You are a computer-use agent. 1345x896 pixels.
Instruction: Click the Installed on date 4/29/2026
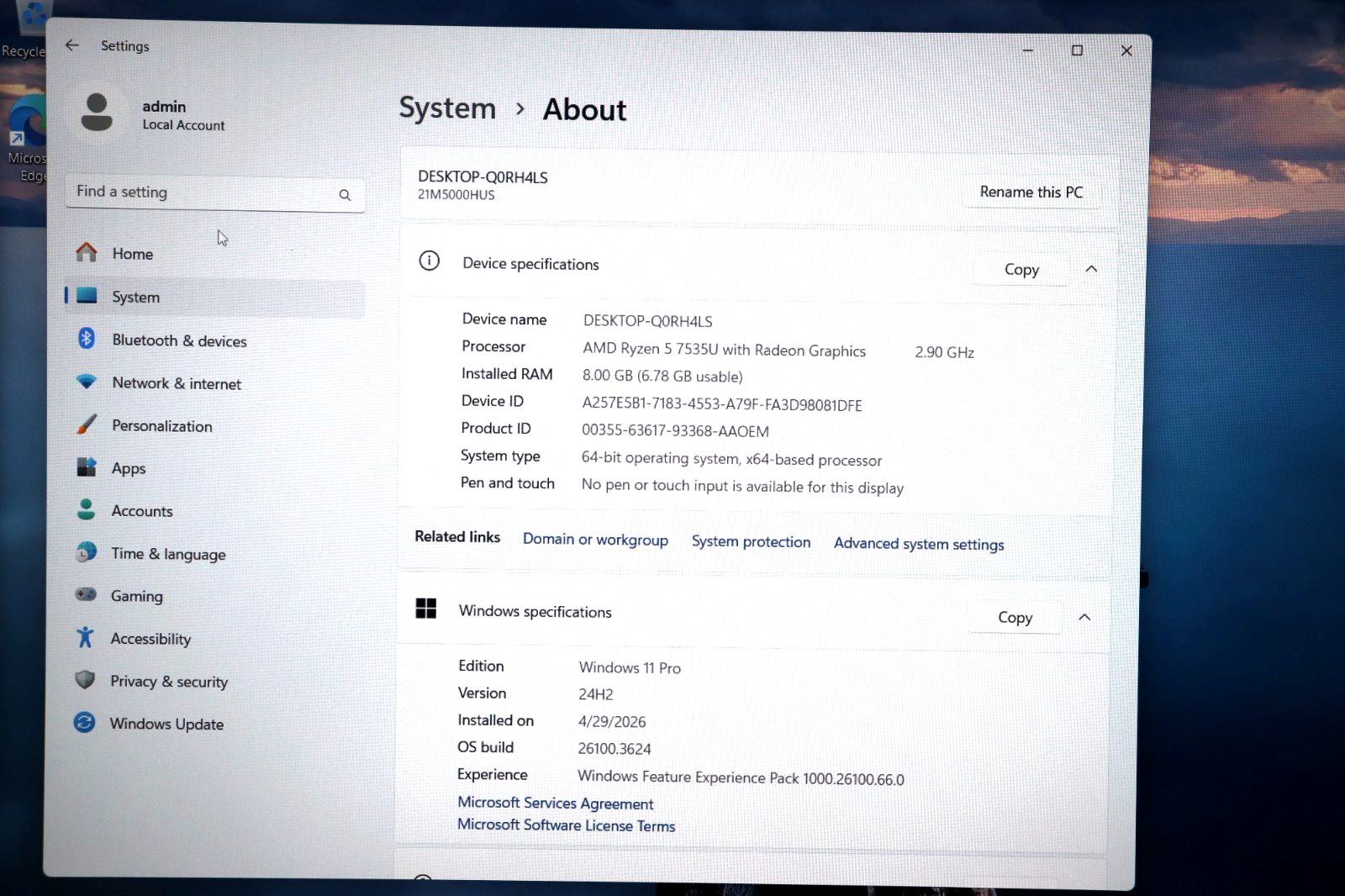tap(612, 721)
